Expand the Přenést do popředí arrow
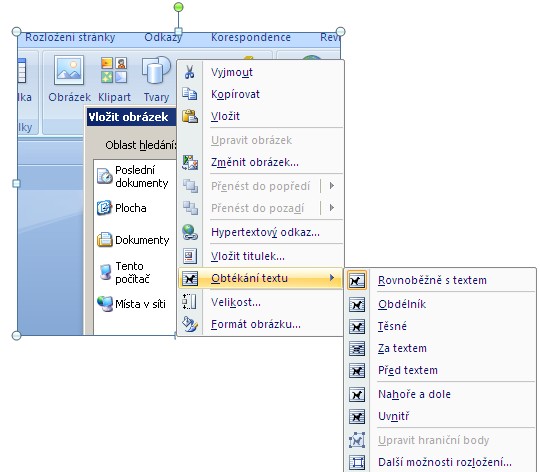Image resolution: width=540 pixels, height=472 pixels. coord(332,186)
